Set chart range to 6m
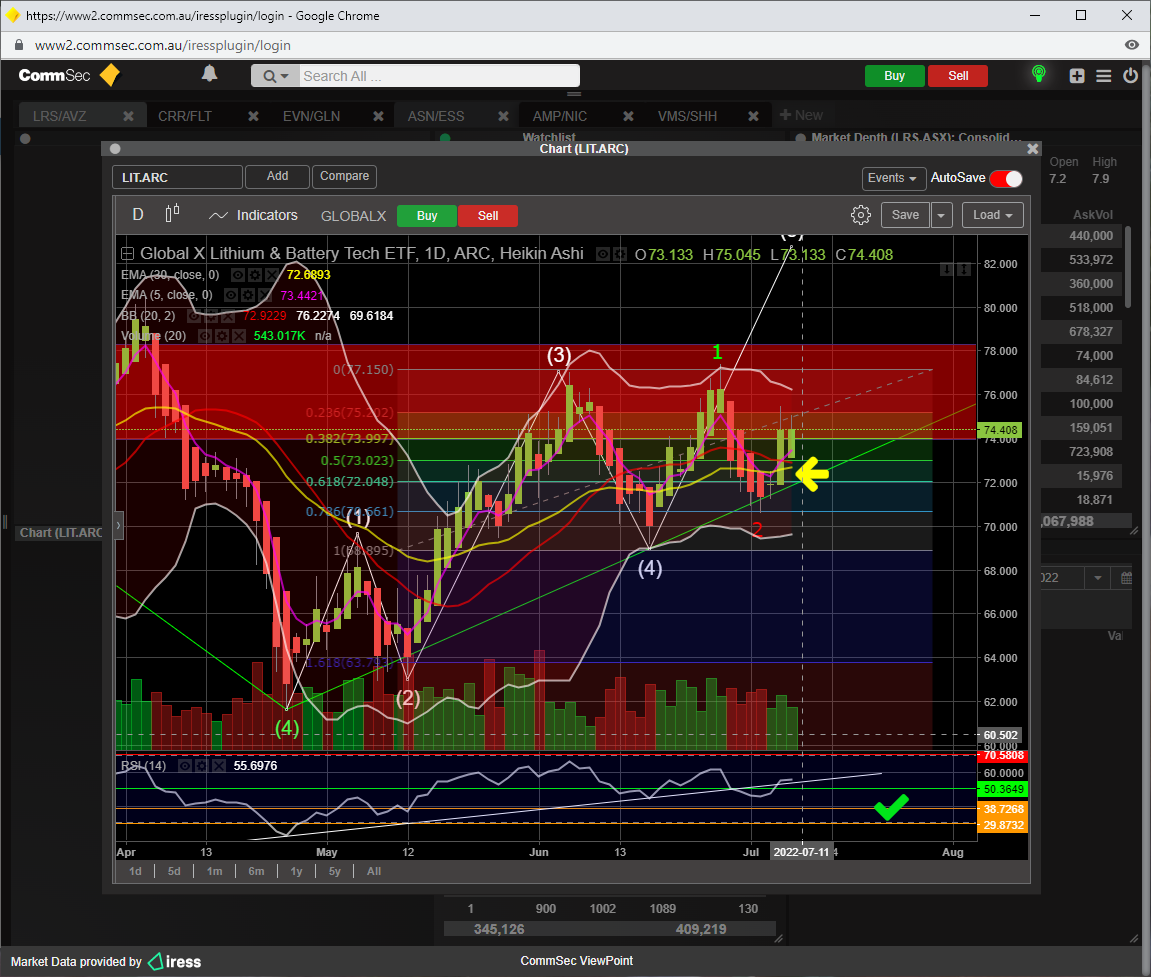Image resolution: width=1151 pixels, height=977 pixels. (256, 871)
